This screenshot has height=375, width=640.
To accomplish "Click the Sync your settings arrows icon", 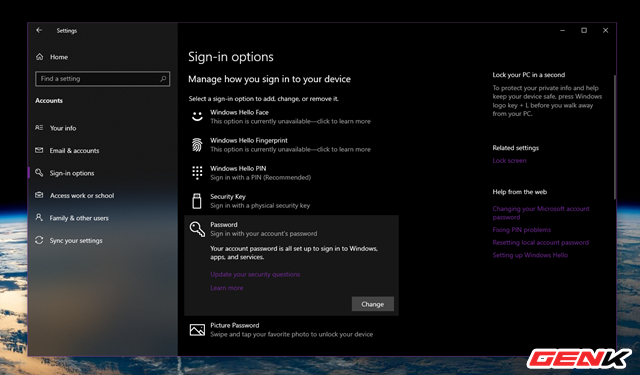I will 39,240.
